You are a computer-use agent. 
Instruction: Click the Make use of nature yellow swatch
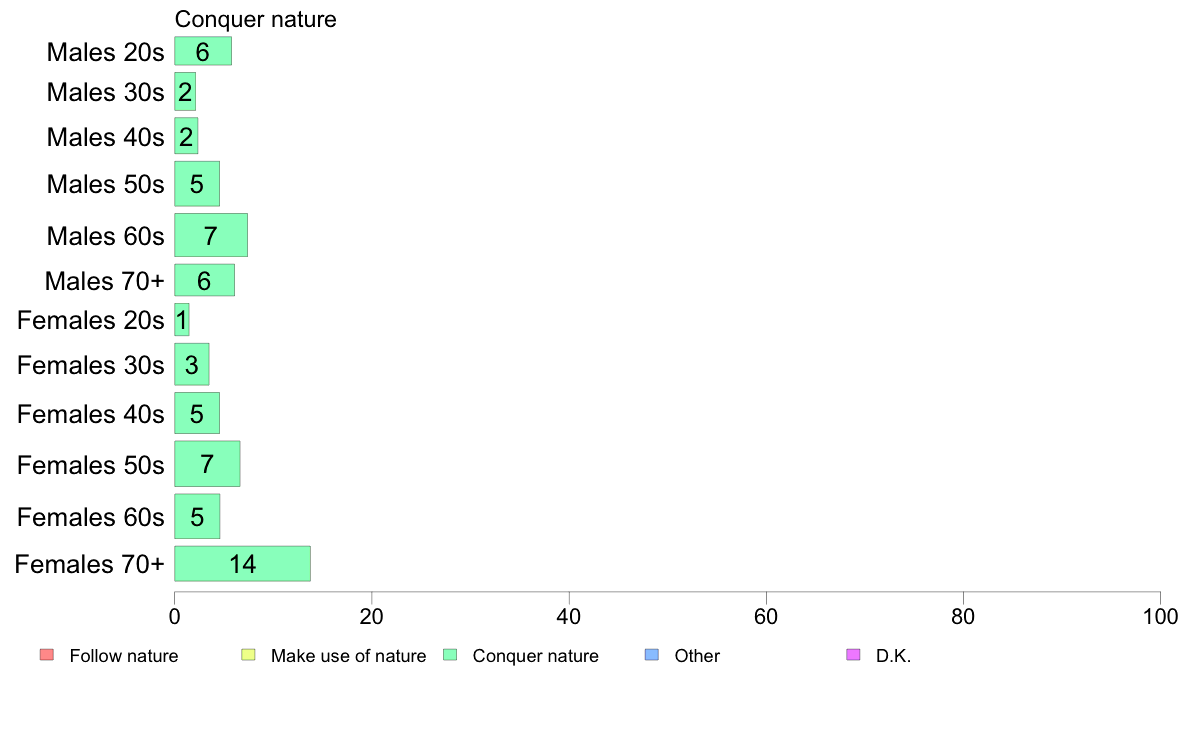(x=249, y=655)
